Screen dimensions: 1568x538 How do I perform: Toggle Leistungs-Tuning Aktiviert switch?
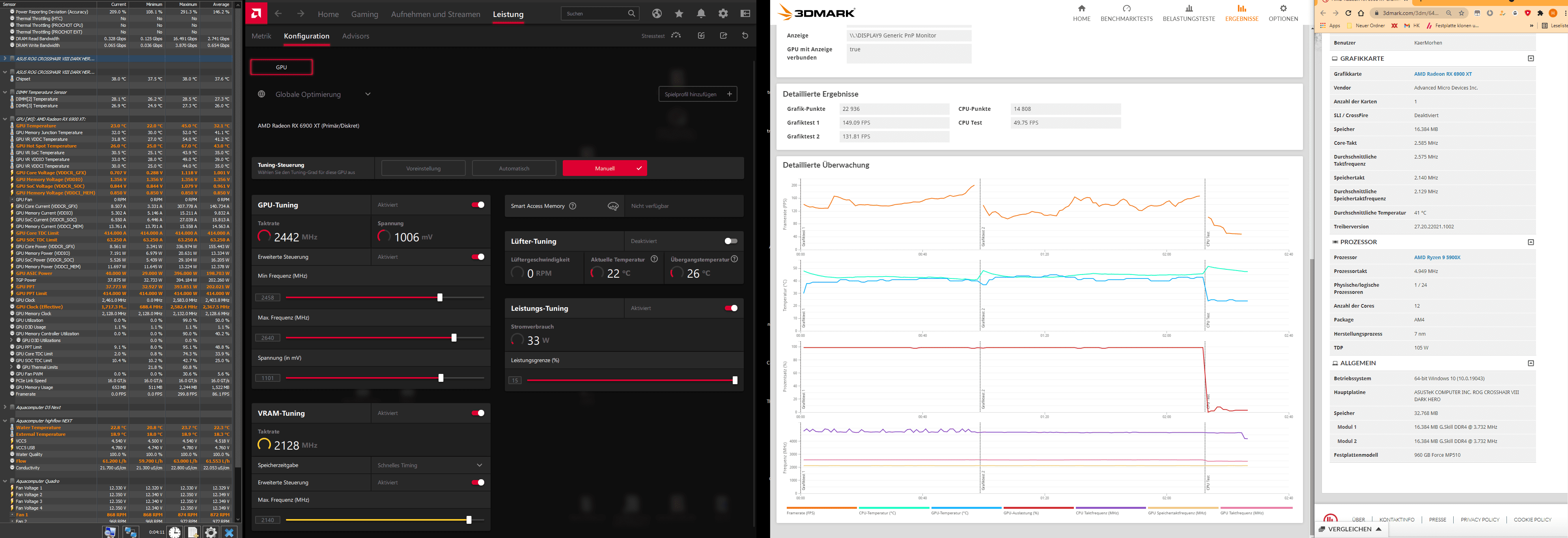[x=731, y=308]
